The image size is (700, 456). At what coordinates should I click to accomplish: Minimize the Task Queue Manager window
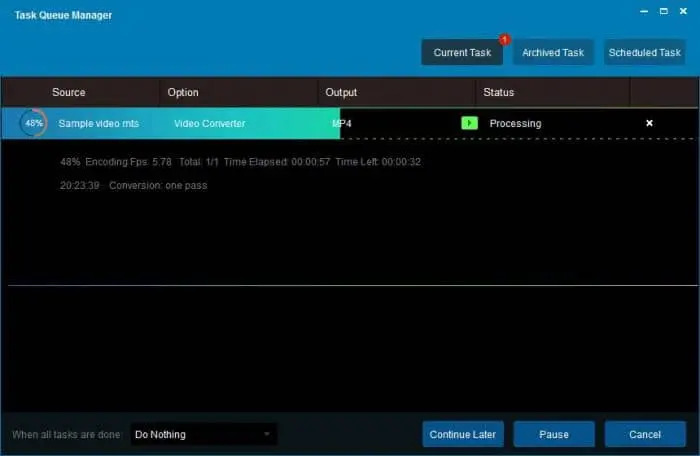coord(642,10)
